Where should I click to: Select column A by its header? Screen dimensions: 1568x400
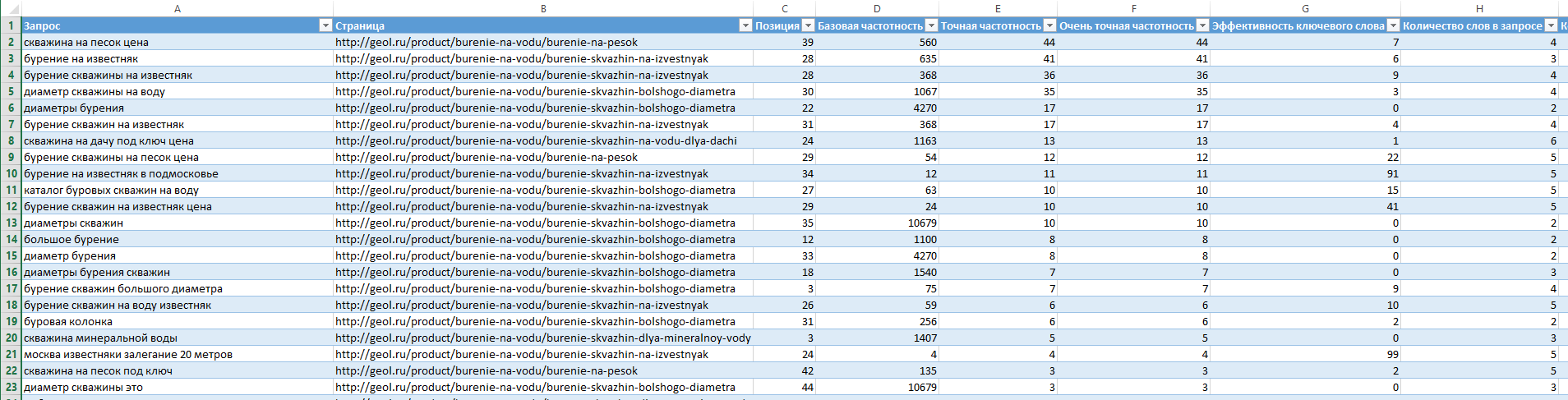click(x=178, y=8)
